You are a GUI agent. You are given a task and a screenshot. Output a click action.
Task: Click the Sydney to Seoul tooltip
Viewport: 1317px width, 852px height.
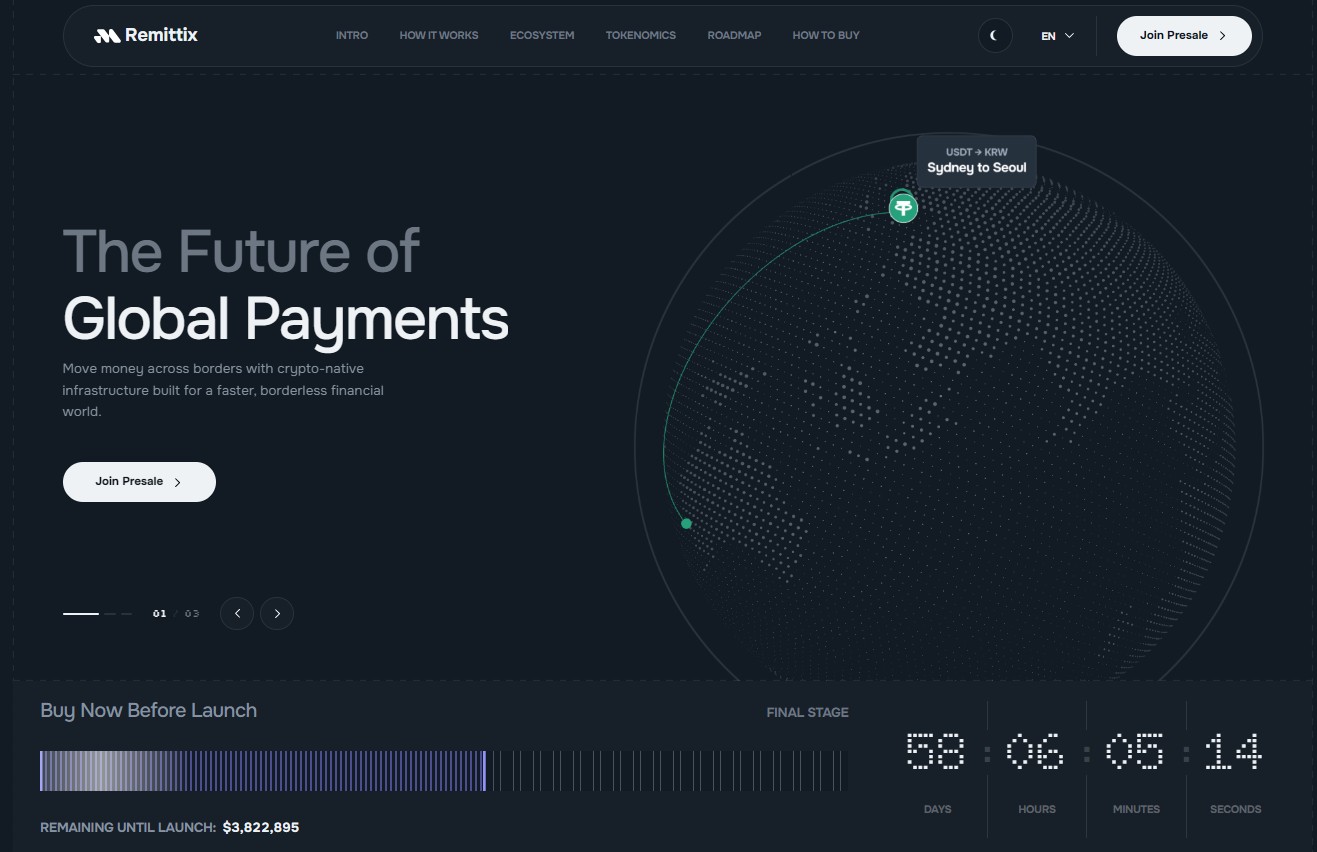977,161
